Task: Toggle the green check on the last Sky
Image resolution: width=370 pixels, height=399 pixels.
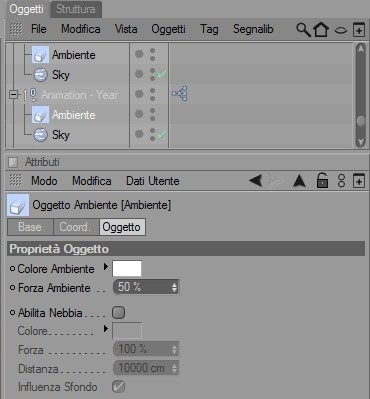Action: [162, 135]
